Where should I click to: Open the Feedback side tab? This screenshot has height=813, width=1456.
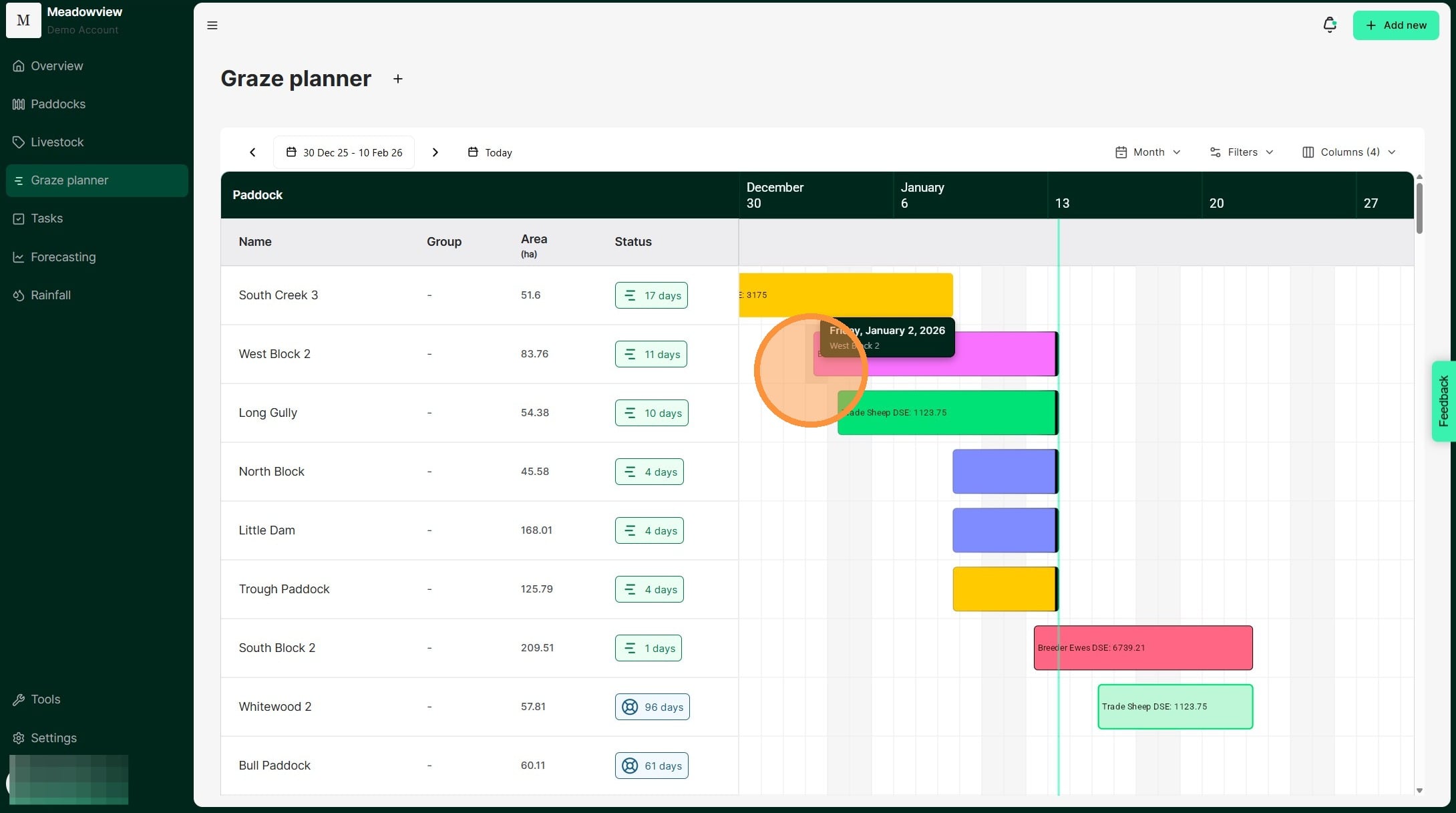click(1443, 401)
